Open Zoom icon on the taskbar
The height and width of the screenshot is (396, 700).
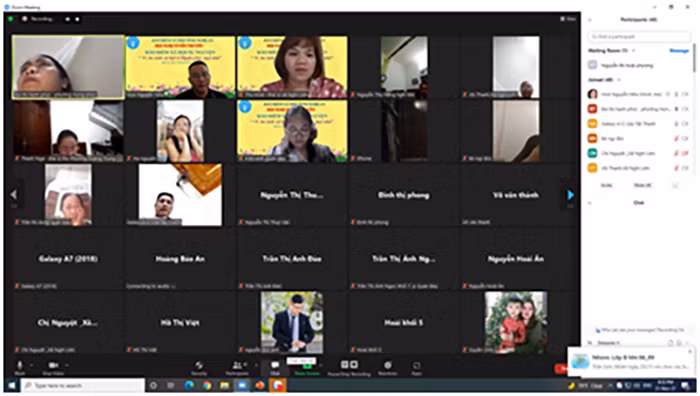coord(242,385)
